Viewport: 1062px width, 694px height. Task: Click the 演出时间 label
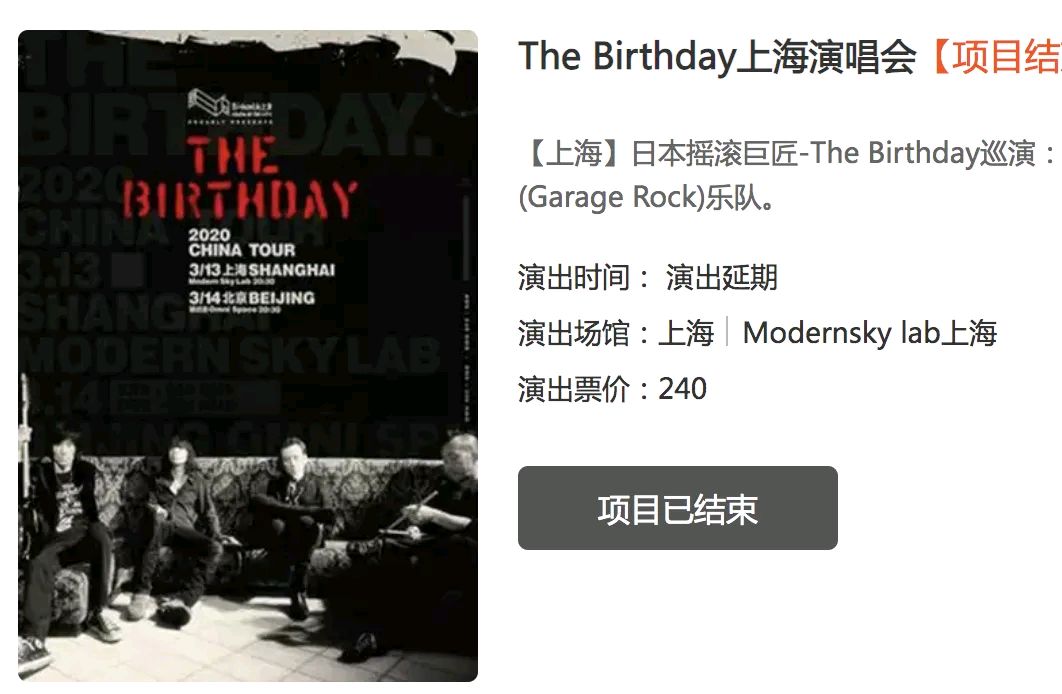tap(574, 278)
